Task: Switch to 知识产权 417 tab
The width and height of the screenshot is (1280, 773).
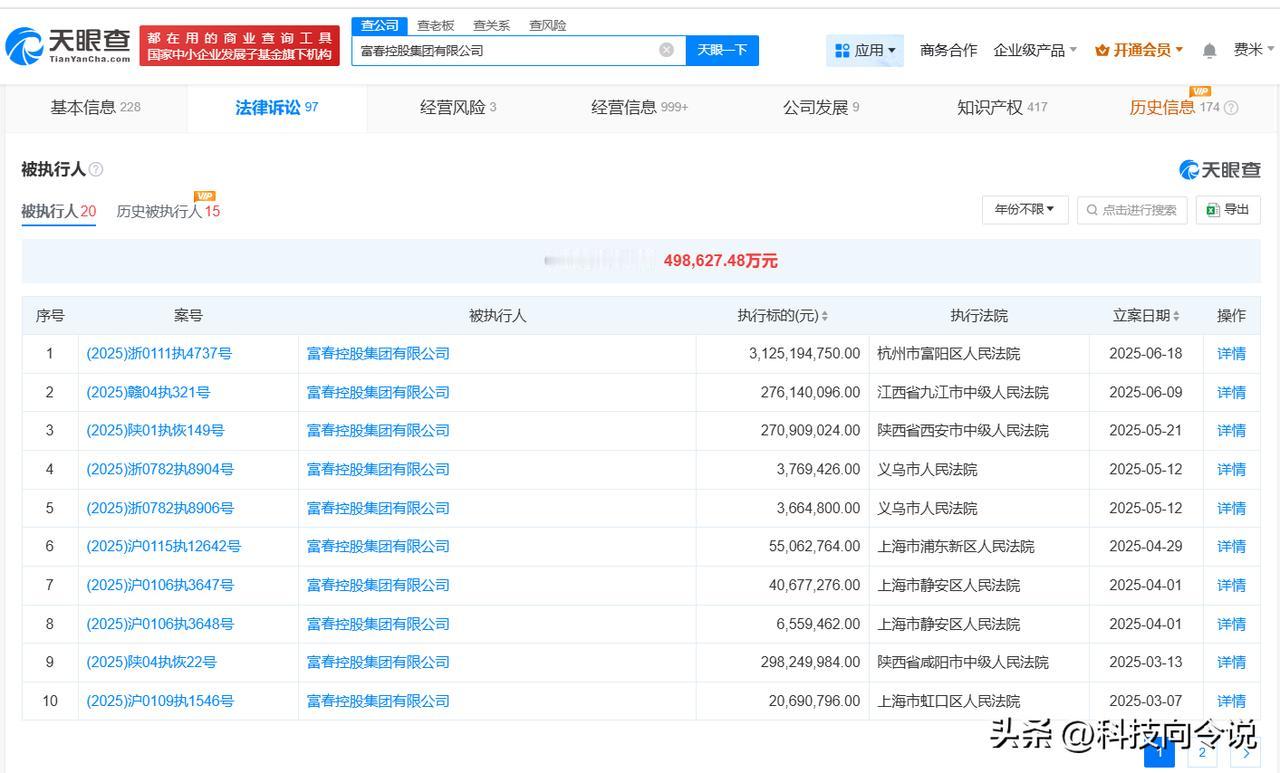Action: (1002, 108)
